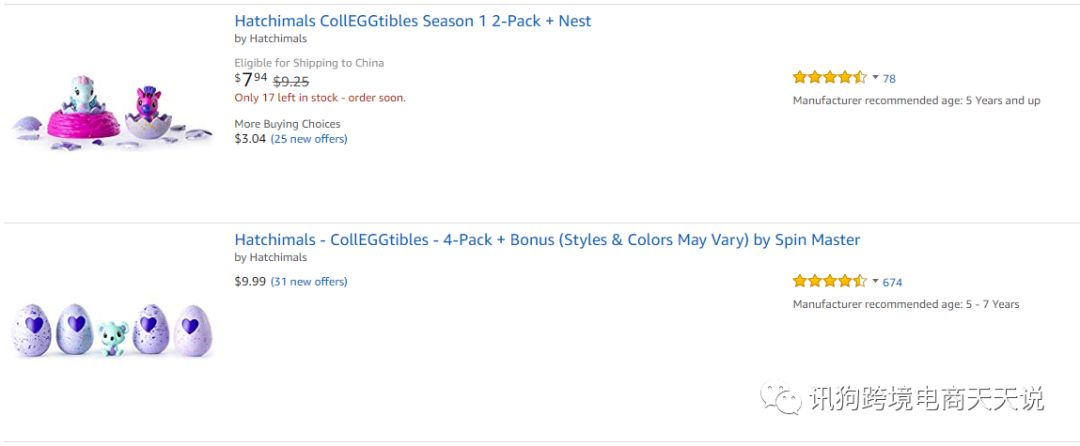Click star rating of the 4-Pack + Bonus
Viewport: 1080px width, 446px height.
click(830, 281)
